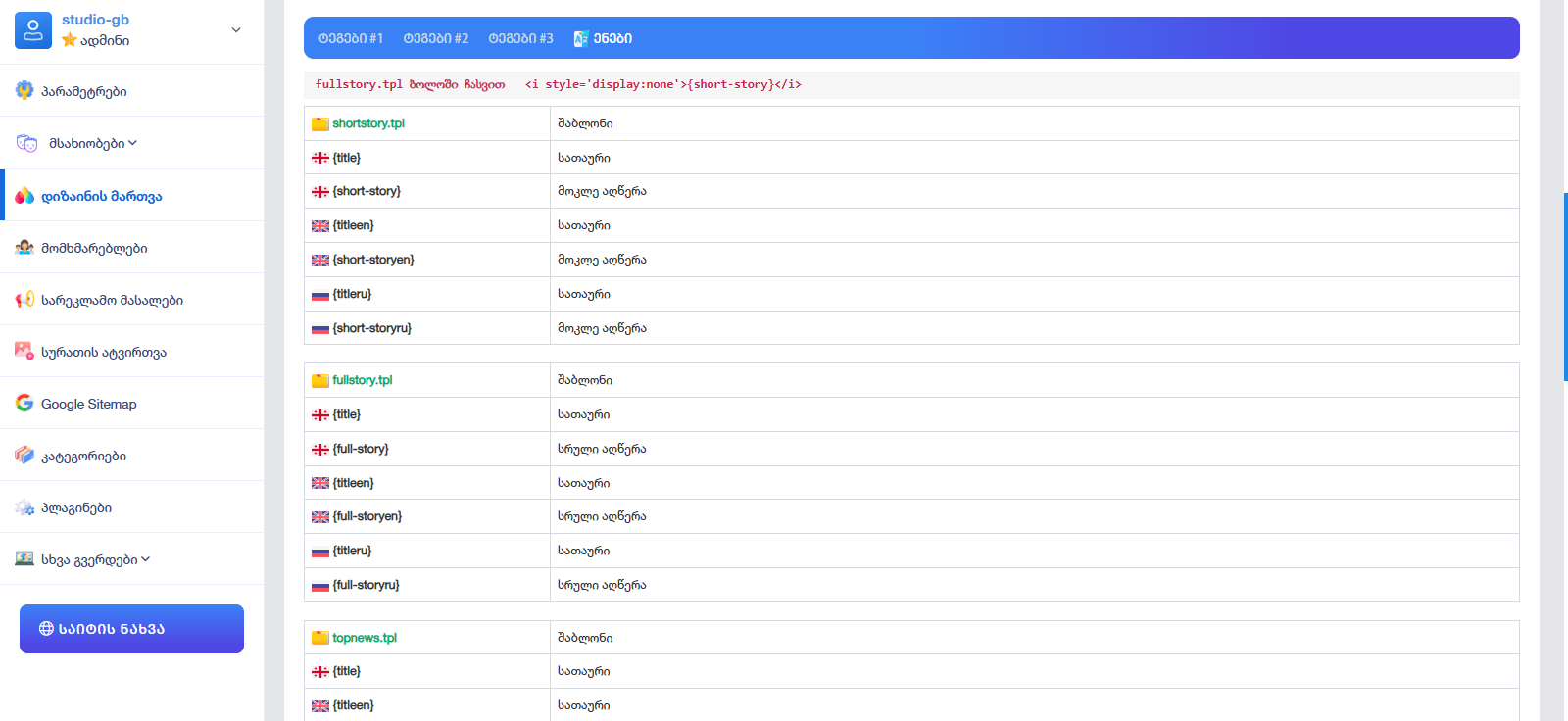This screenshot has height=721, width=1568.
Task: Switch to the თემები #1 tab
Action: point(350,38)
